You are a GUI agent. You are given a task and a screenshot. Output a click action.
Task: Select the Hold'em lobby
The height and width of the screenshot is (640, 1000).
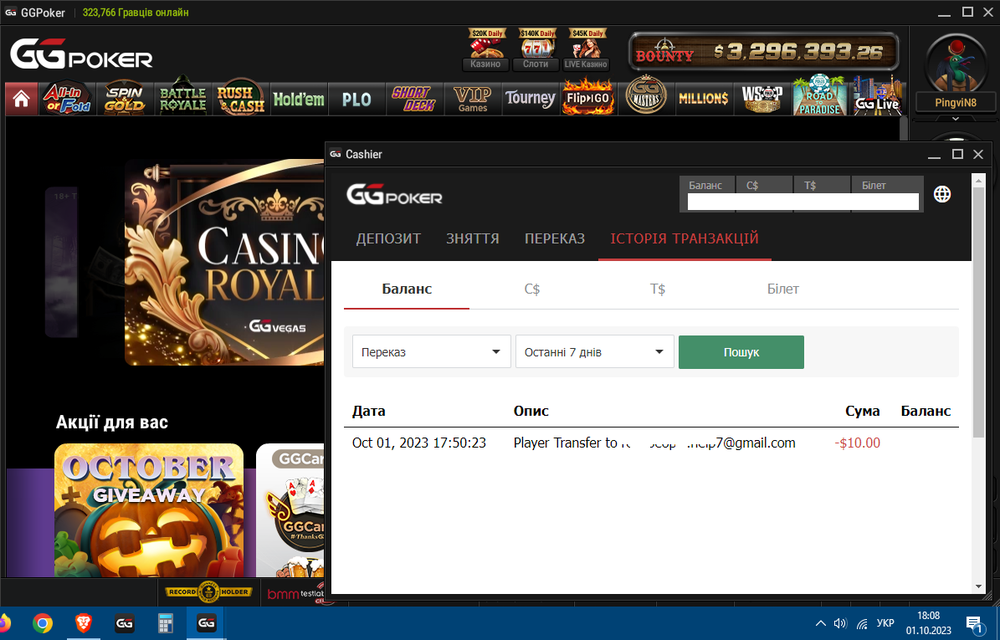click(x=298, y=99)
